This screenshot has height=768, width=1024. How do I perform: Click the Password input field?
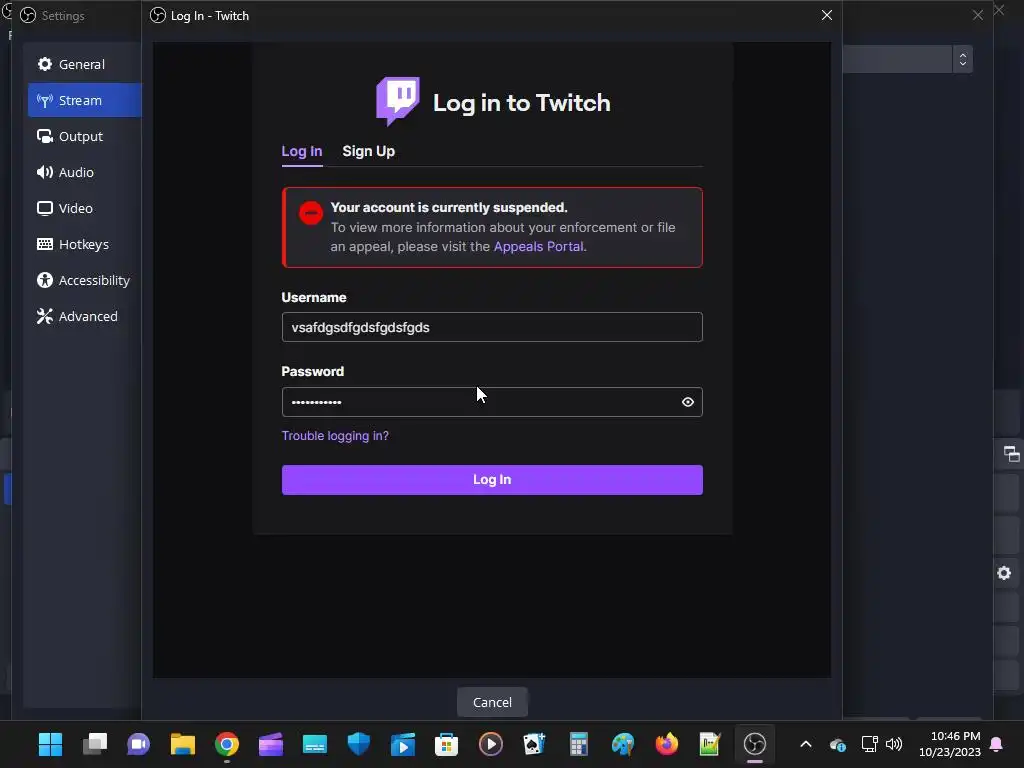(492, 402)
